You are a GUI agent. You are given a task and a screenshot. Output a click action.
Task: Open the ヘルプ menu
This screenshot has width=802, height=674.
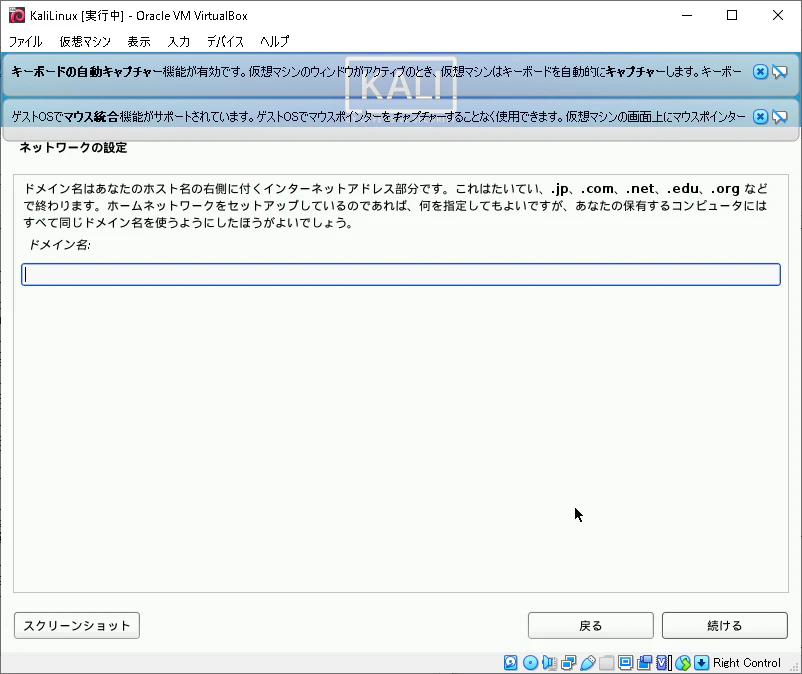point(275,41)
